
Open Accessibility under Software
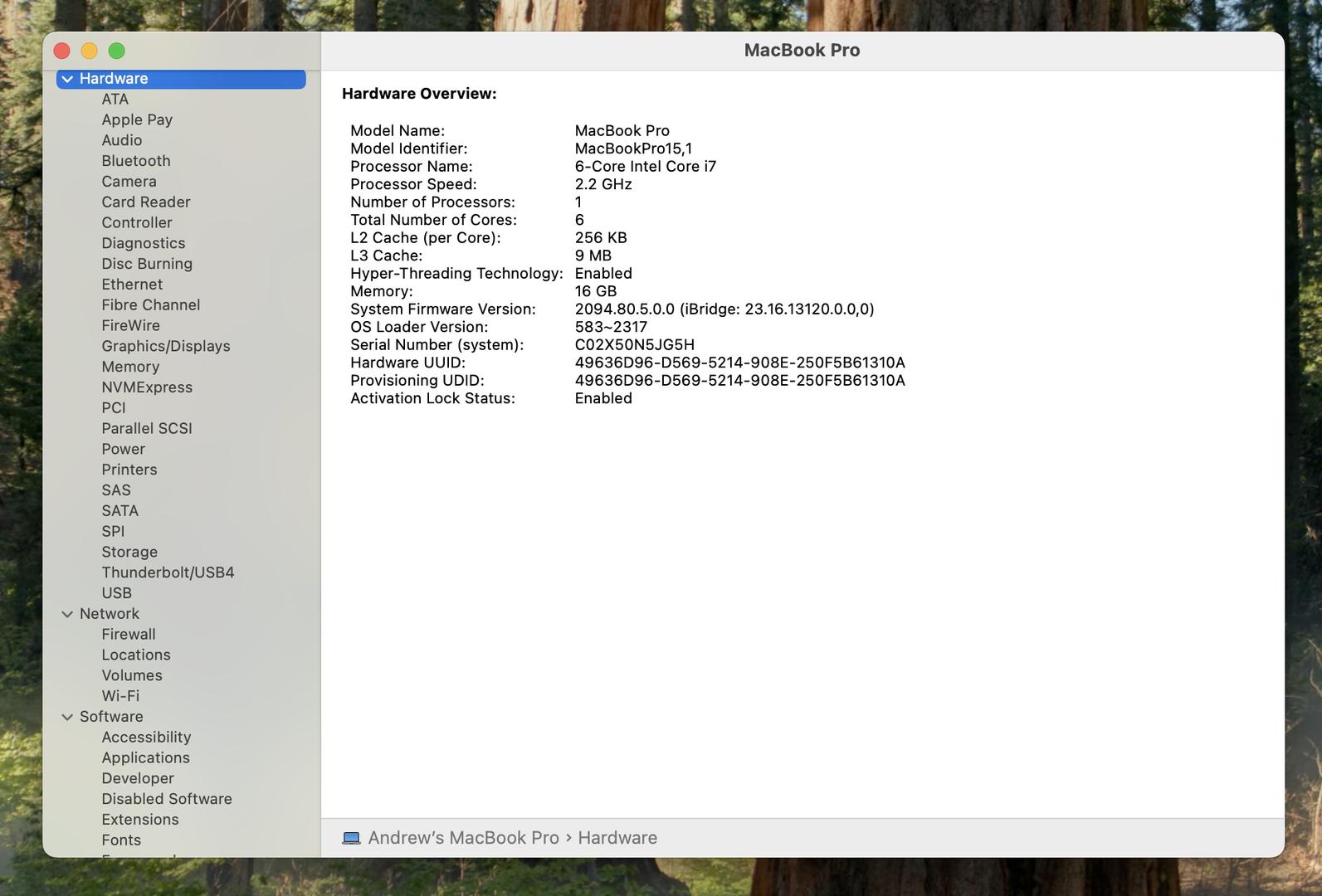pos(146,737)
